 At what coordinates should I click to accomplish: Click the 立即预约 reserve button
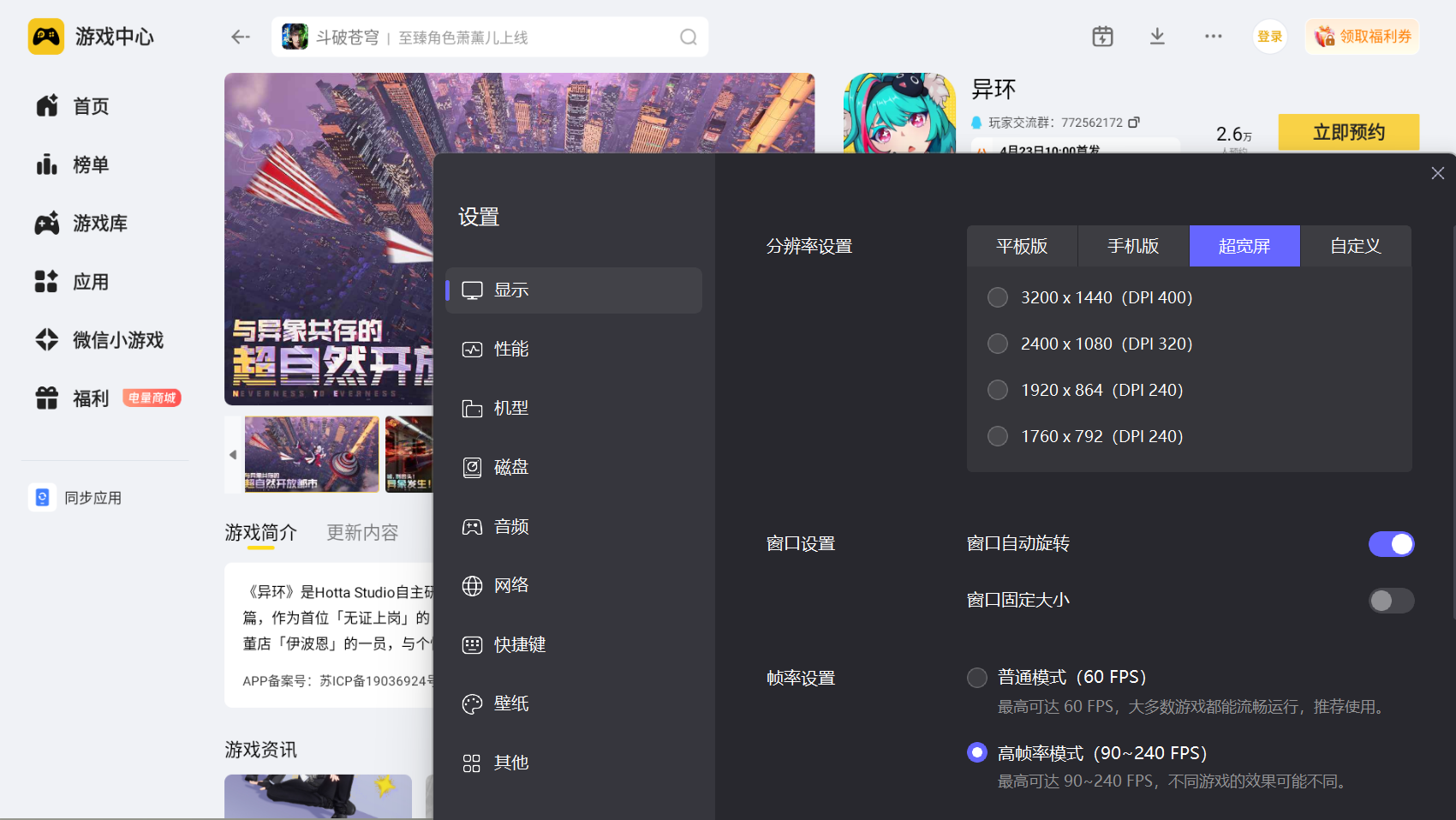tap(1349, 132)
